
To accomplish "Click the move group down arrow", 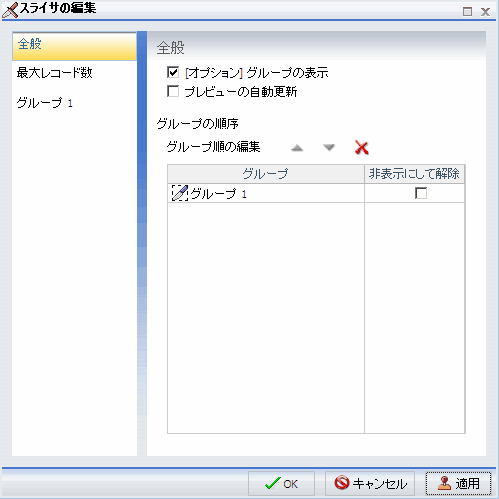I will click(329, 147).
